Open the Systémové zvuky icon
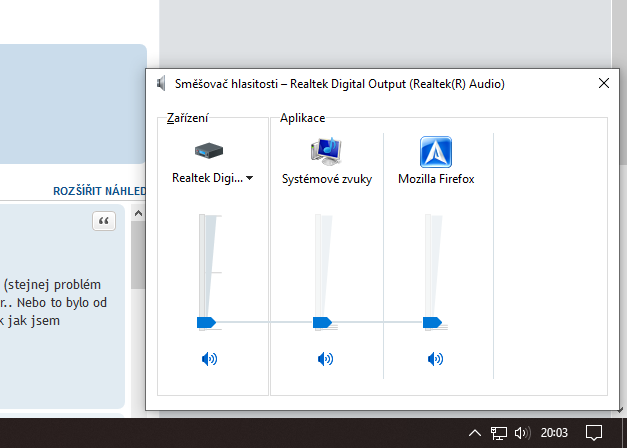This screenshot has height=448, width=627. 326,151
